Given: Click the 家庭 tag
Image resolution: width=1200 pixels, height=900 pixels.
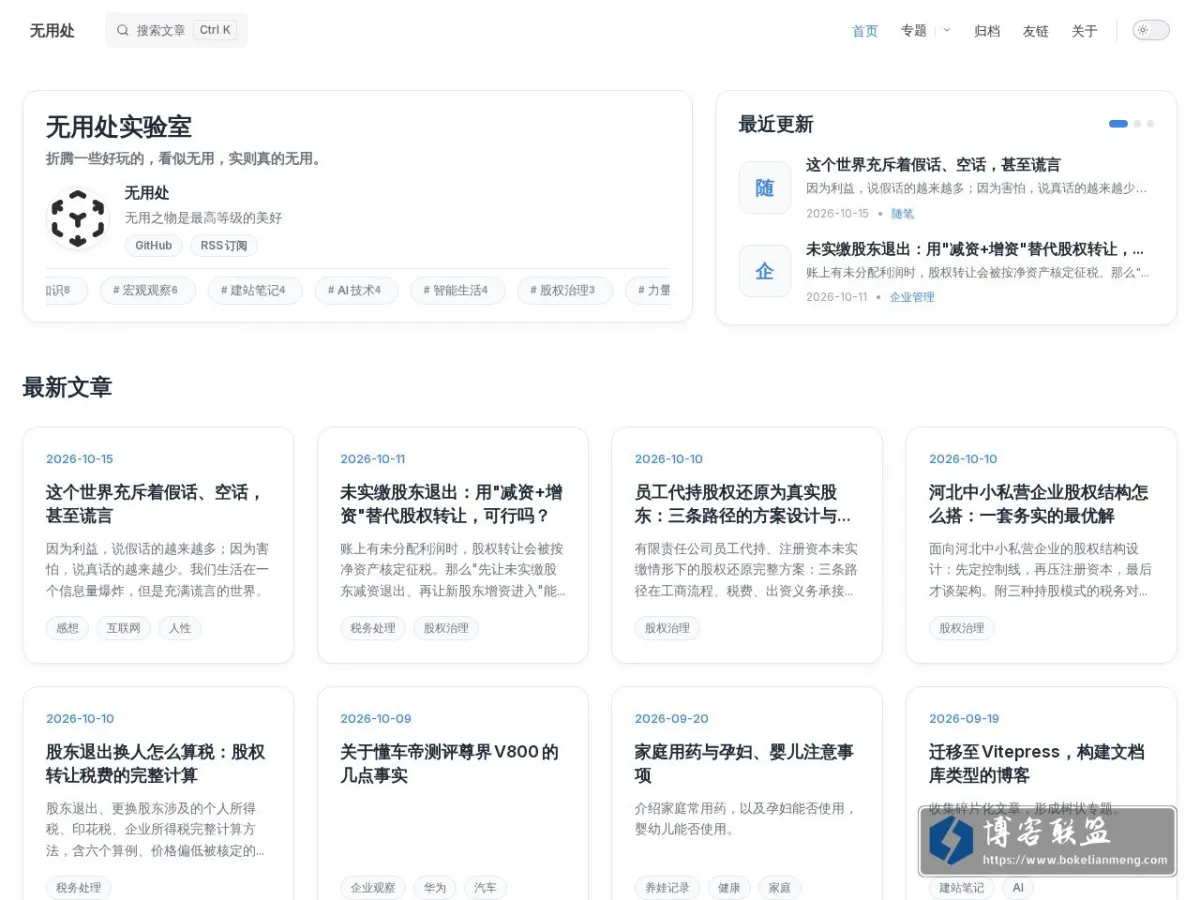Looking at the screenshot, I should [780, 887].
